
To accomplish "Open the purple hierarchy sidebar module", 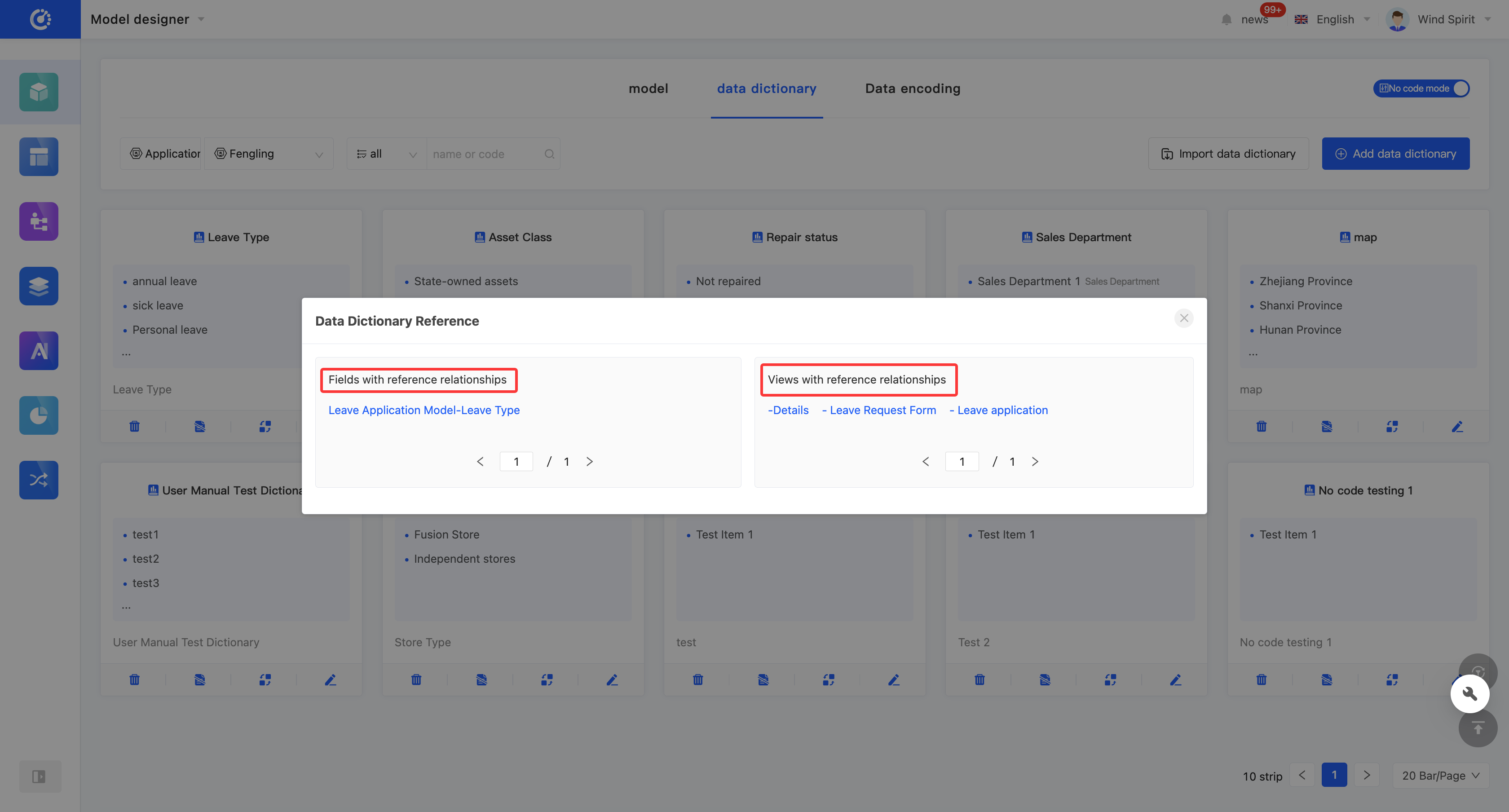I will [x=39, y=221].
